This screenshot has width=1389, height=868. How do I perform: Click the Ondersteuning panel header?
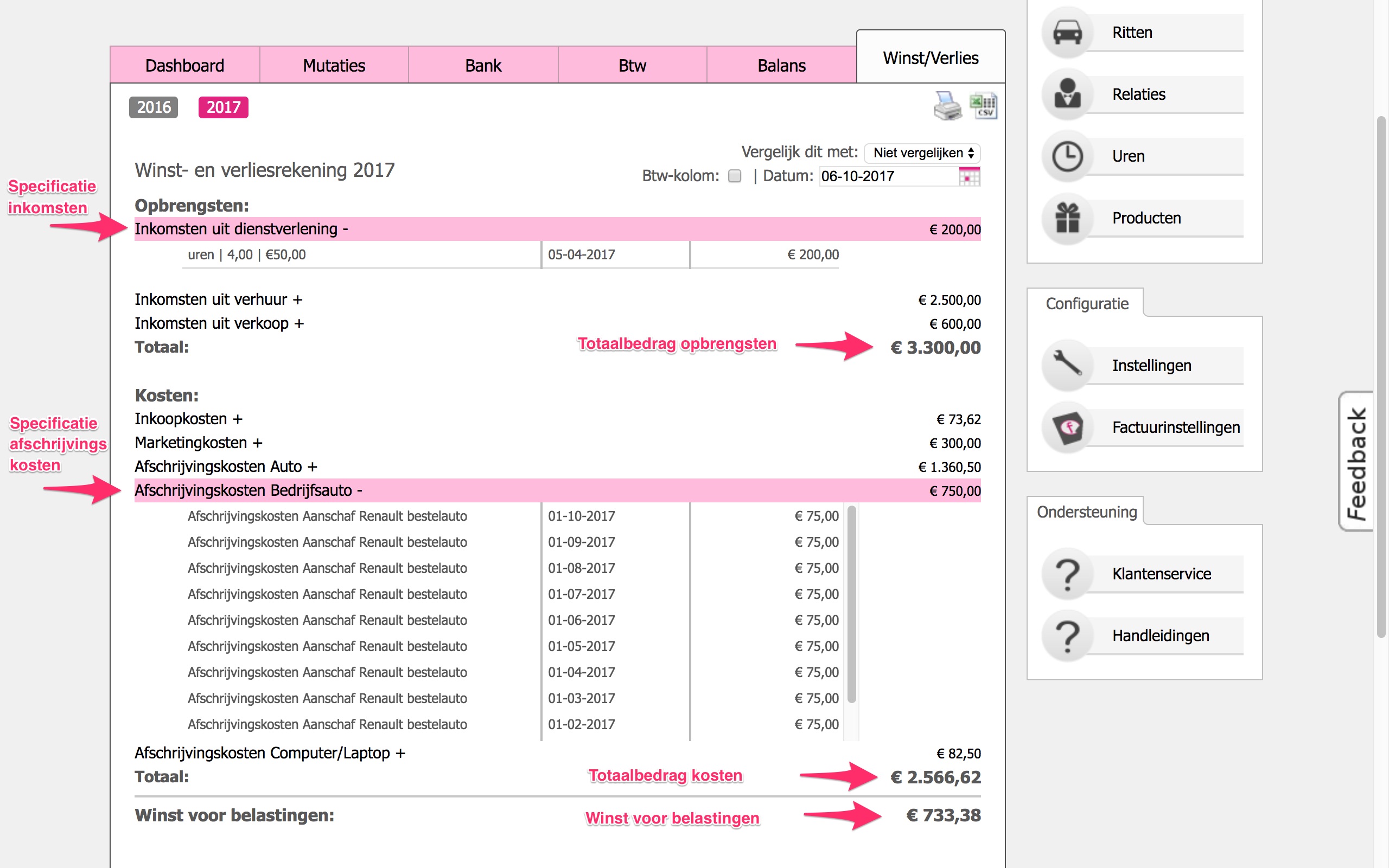[1087, 512]
